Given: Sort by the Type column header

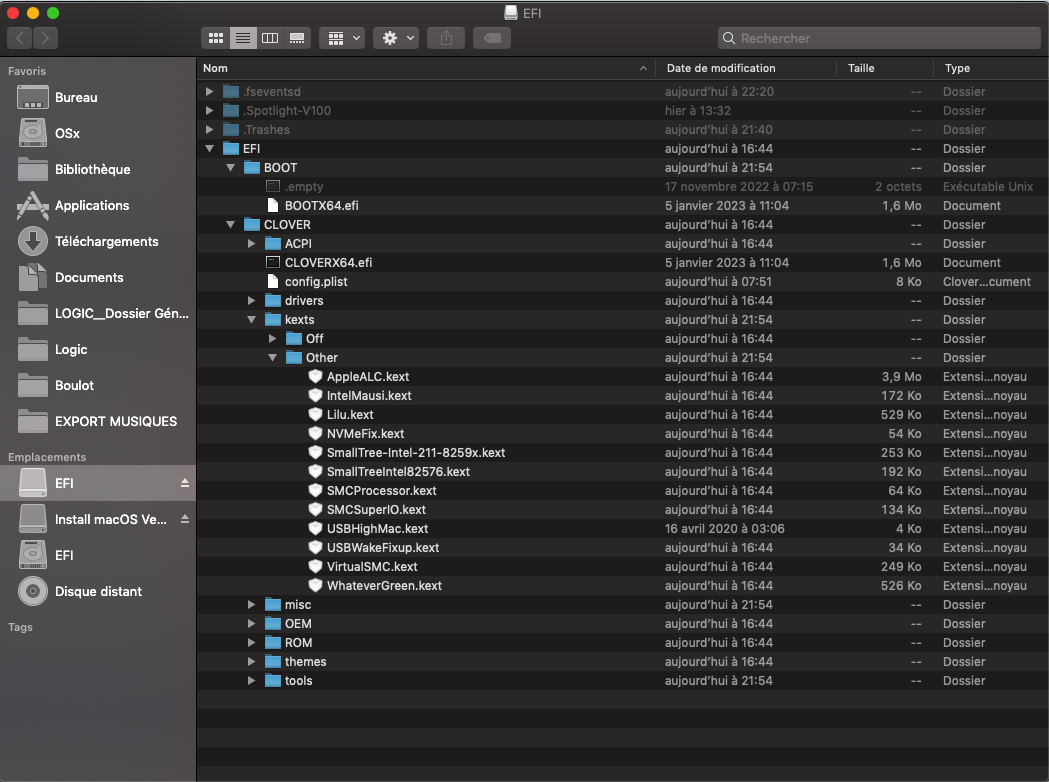Looking at the screenshot, I should [x=991, y=68].
